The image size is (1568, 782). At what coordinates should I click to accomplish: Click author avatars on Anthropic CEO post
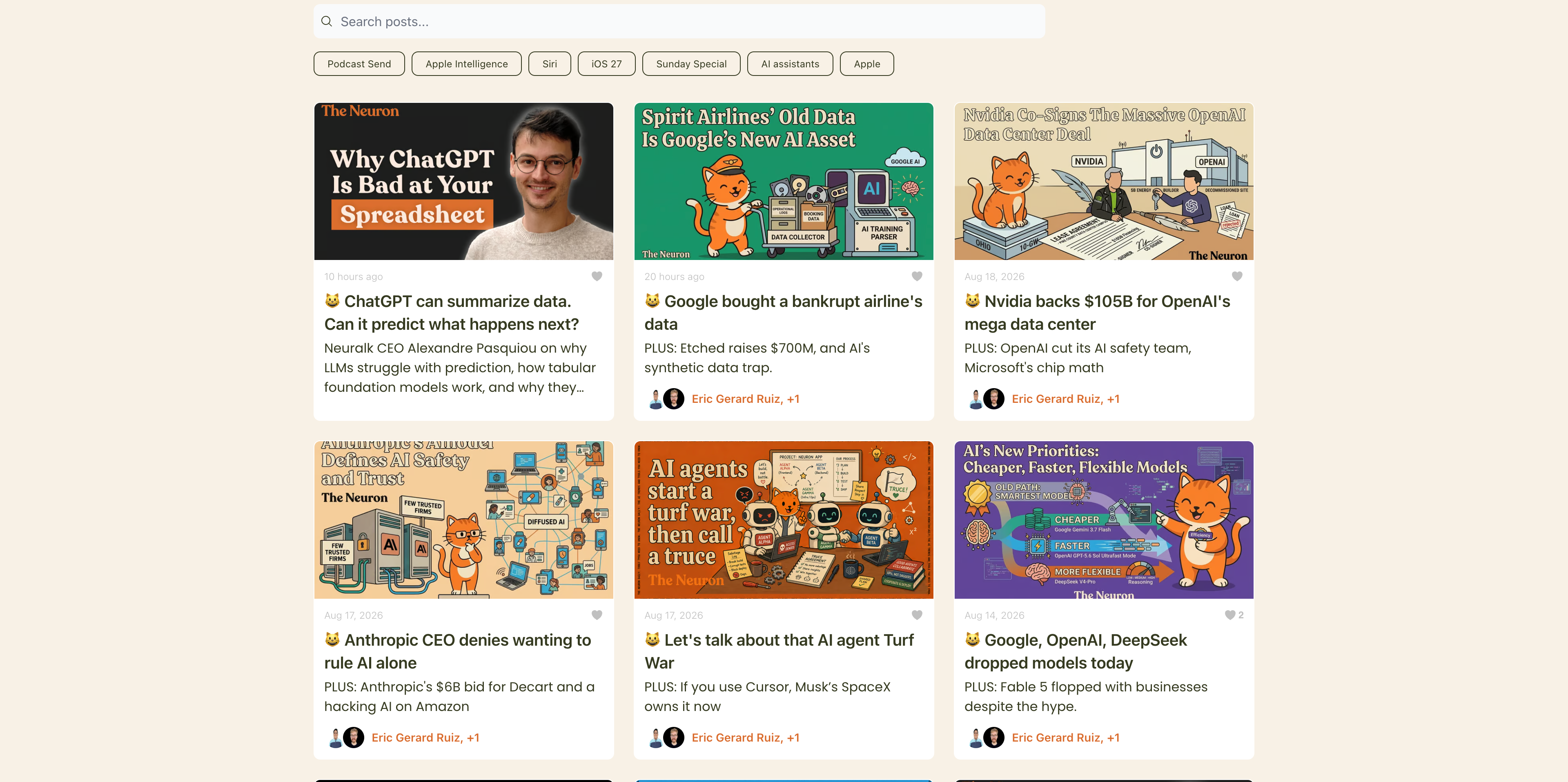pyautogui.click(x=345, y=738)
